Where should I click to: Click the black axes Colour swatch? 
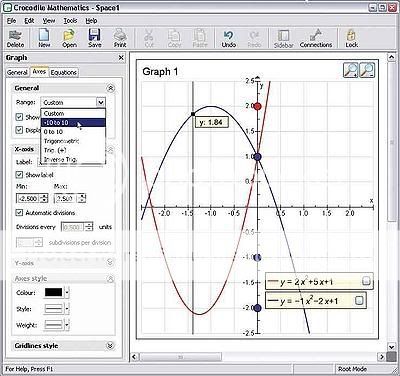(x=53, y=293)
